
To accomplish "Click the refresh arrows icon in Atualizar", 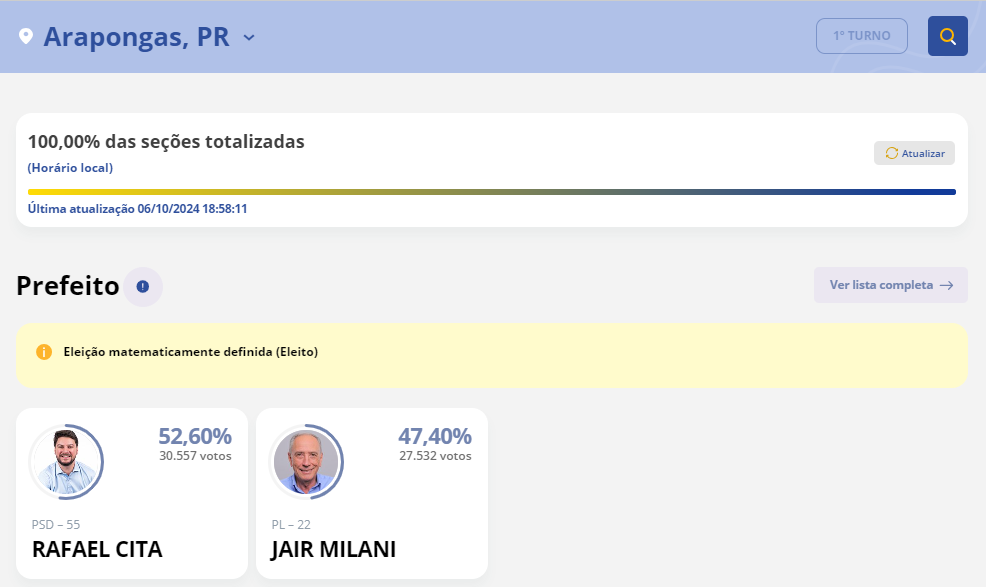I will pos(891,153).
